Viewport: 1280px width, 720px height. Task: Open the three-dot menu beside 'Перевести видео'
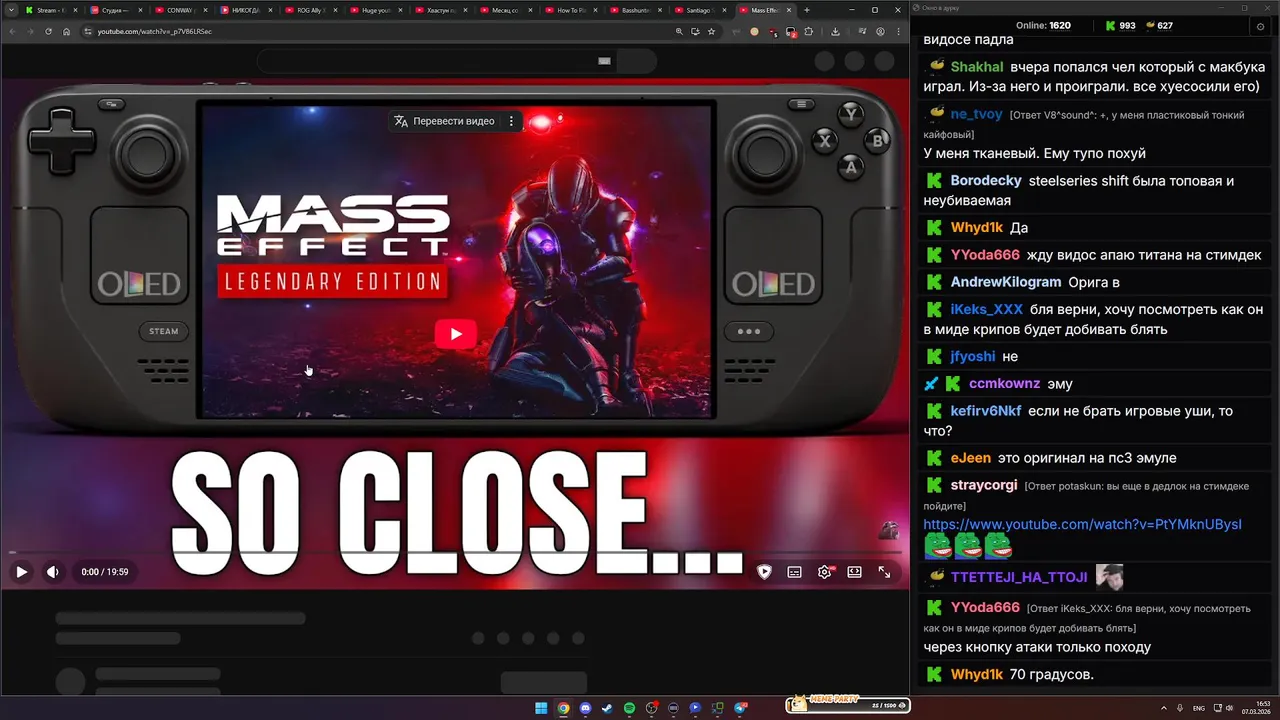511,121
